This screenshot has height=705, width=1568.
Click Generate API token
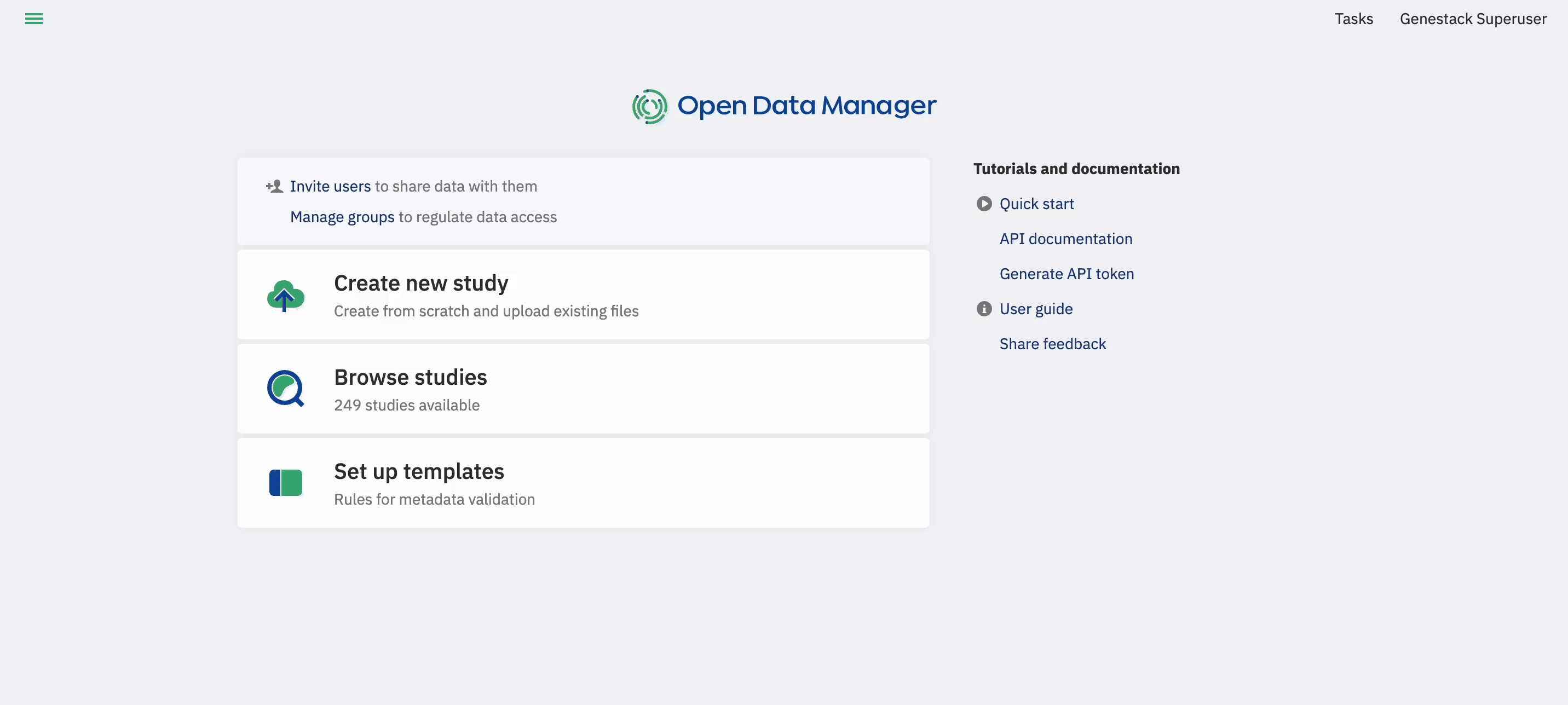[x=1067, y=274]
